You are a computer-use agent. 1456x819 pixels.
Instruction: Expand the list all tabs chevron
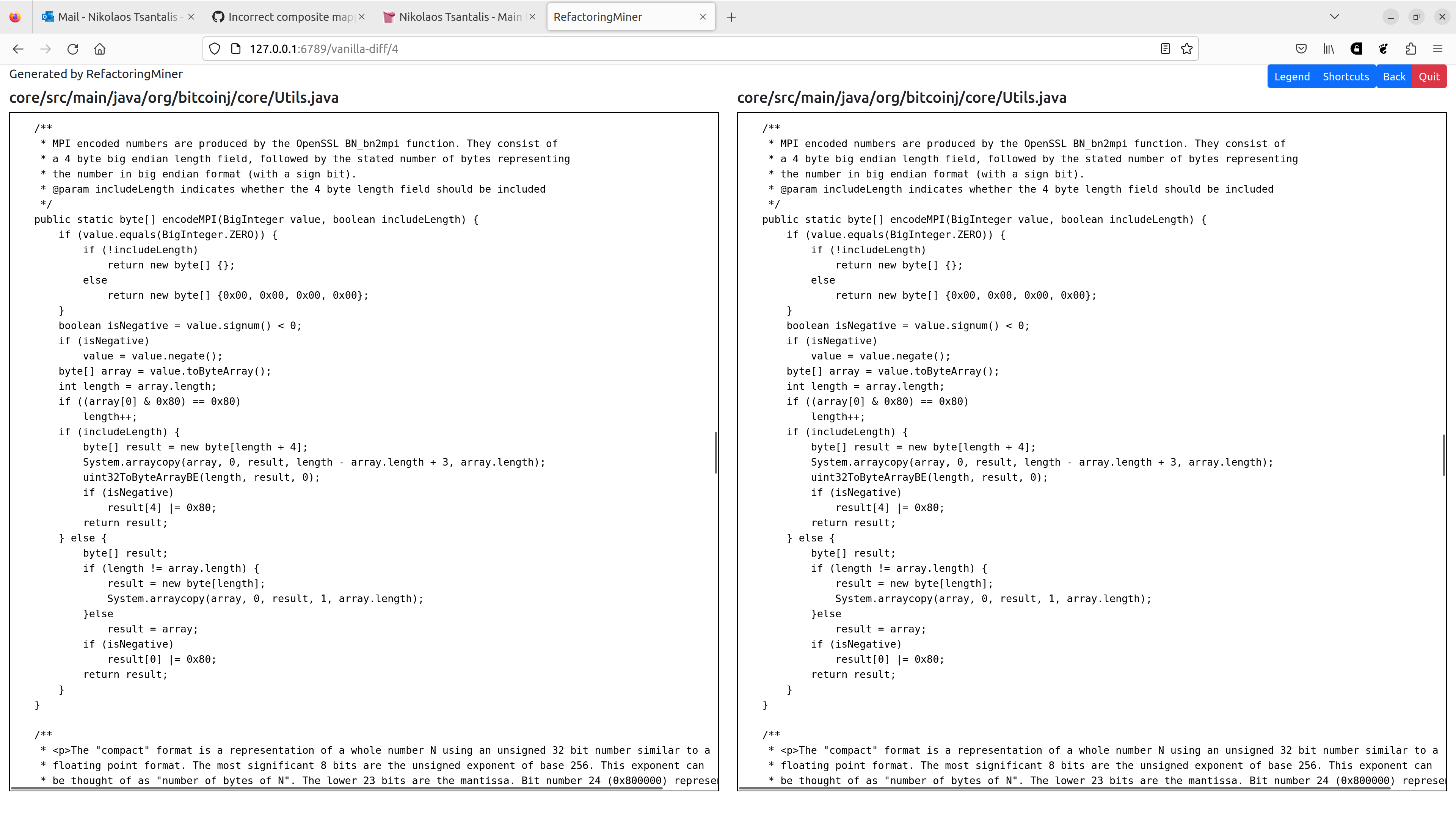pyautogui.click(x=1335, y=16)
